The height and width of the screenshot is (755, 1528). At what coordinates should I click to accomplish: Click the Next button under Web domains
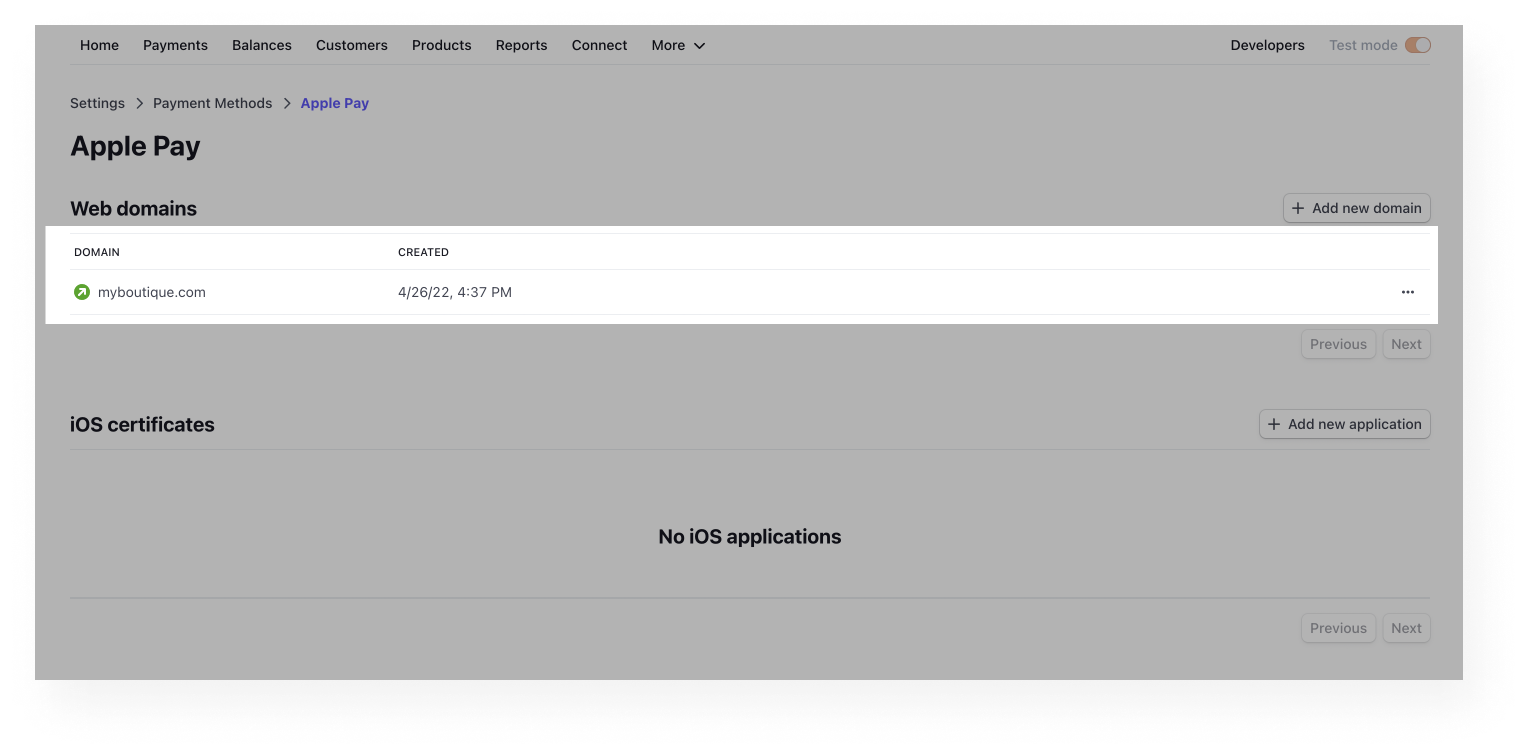(1406, 344)
